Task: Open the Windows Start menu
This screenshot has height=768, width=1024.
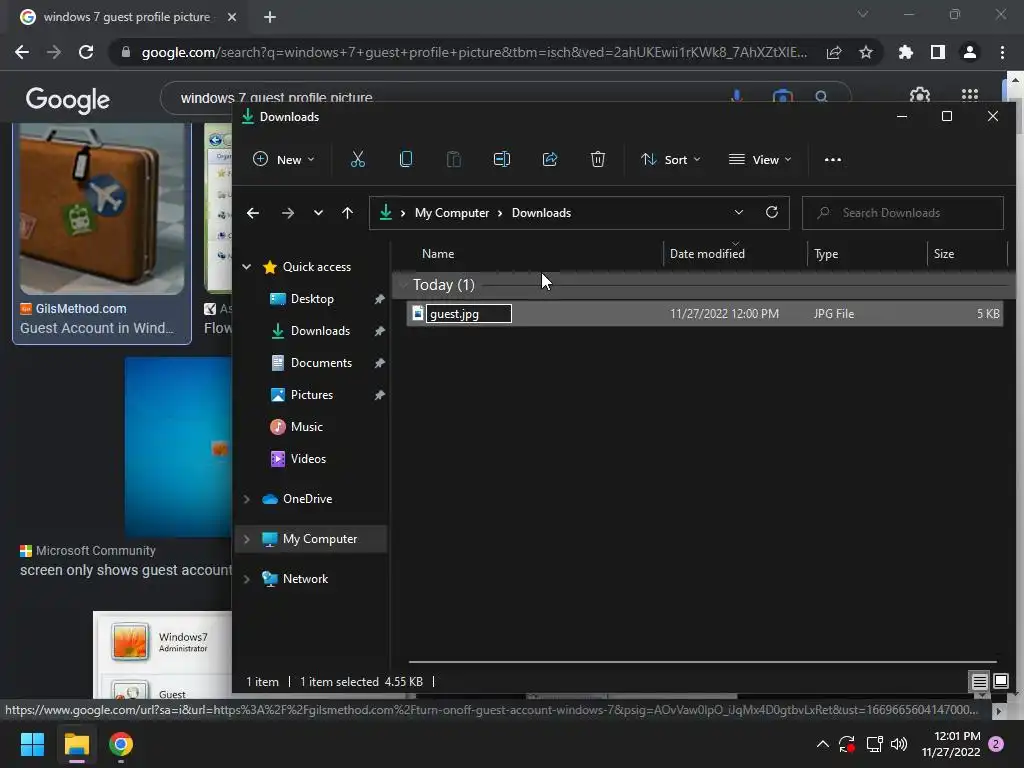Action: (32, 744)
